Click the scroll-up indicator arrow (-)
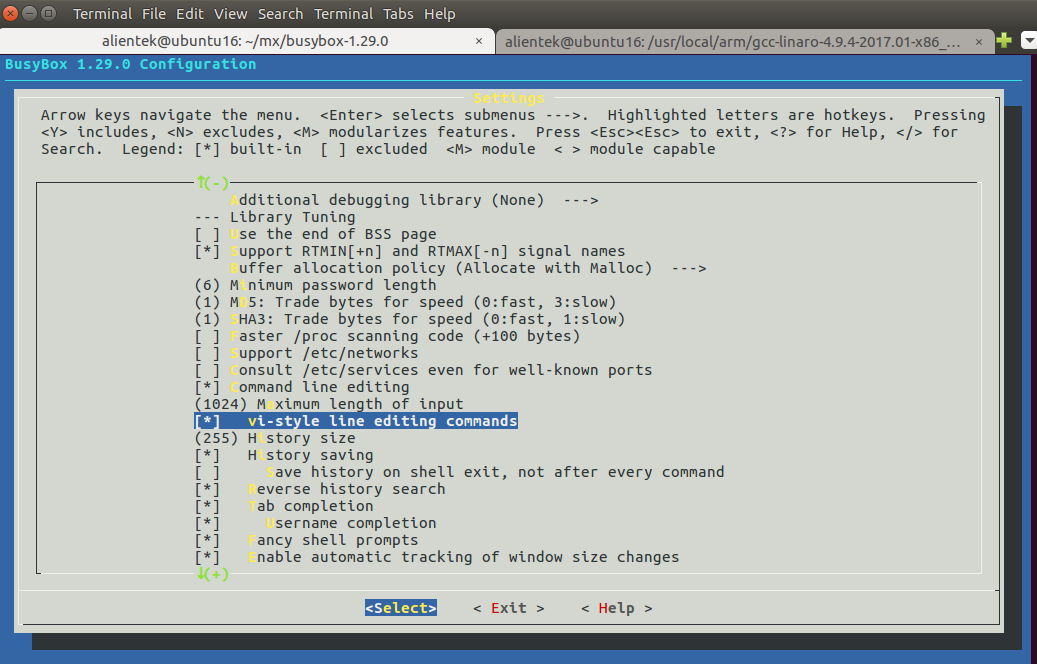Viewport: 1037px width, 664px height. pyautogui.click(x=212, y=182)
